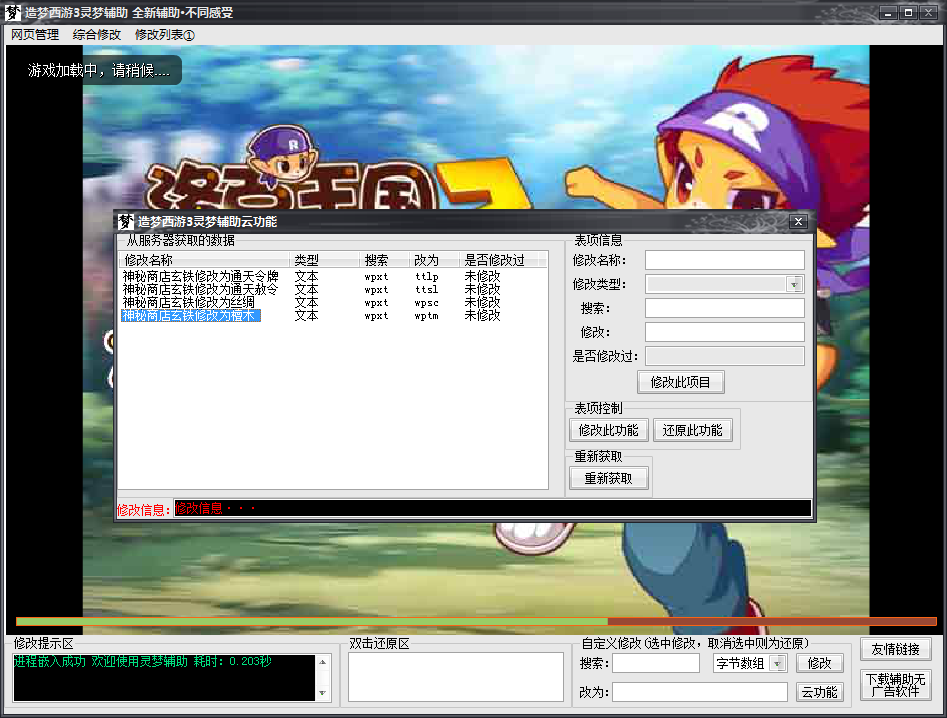Minimize the main window
Viewport: 947px width, 718px height.
click(888, 12)
